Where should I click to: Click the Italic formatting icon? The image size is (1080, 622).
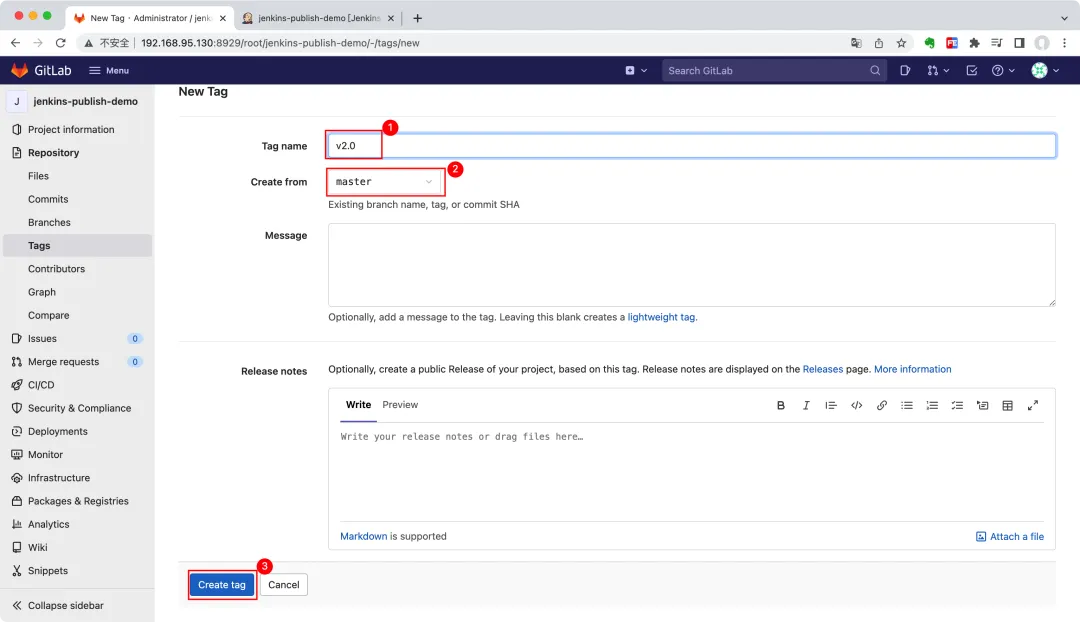(x=806, y=405)
